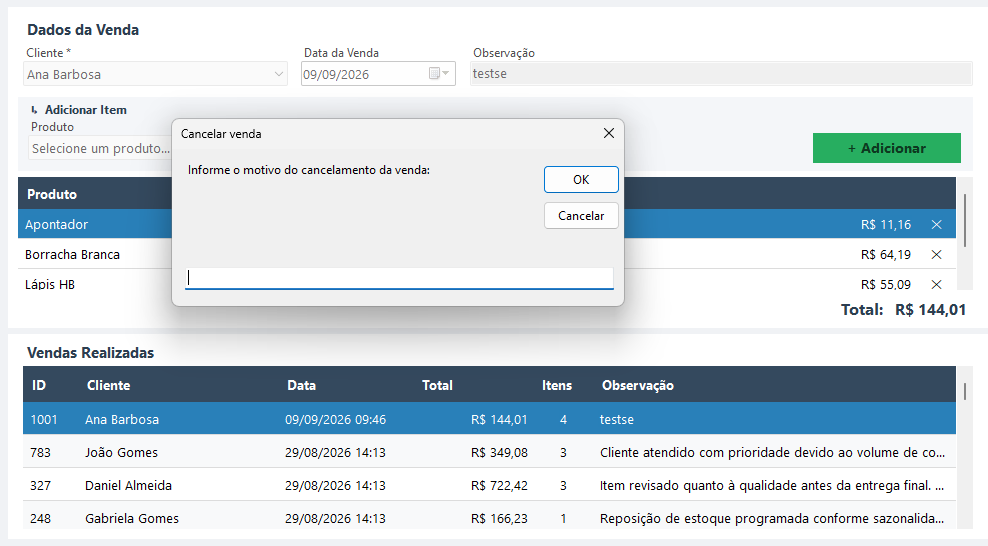Open the Cliente dropdown showing Ana Barbosa

pos(156,74)
